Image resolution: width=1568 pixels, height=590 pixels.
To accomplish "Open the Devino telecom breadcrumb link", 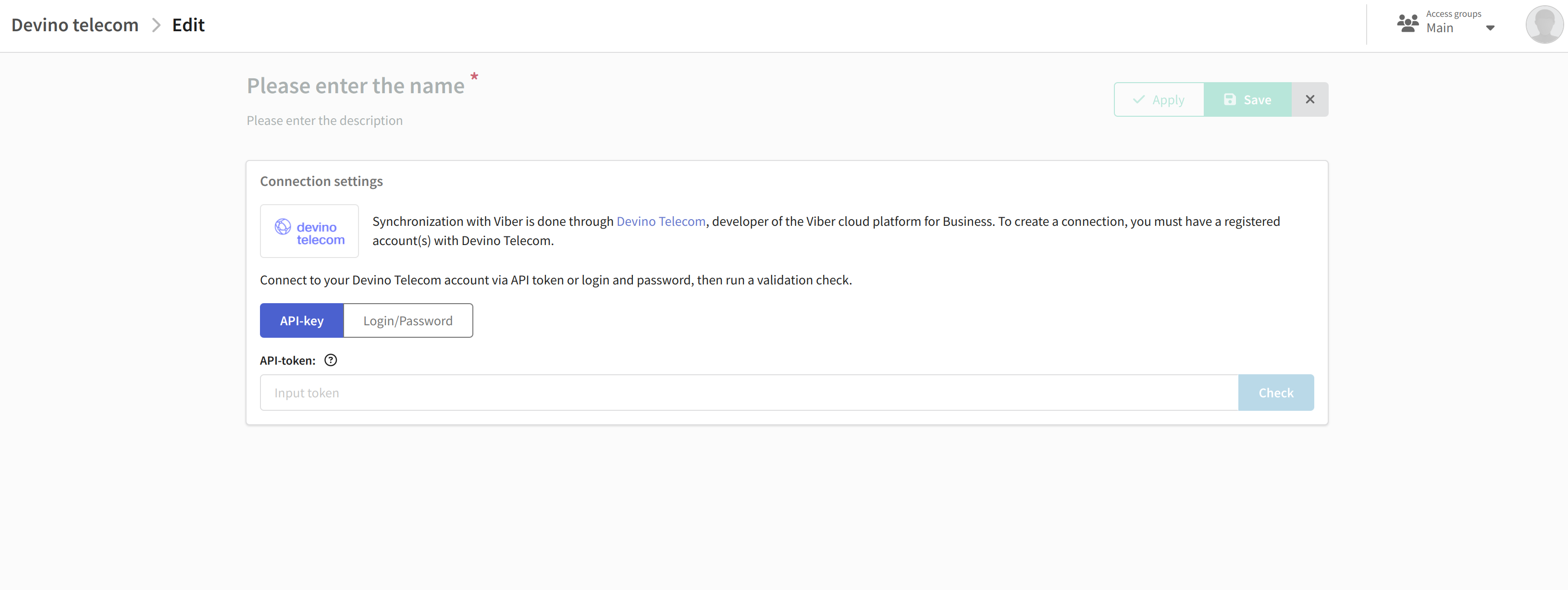I will (x=75, y=25).
